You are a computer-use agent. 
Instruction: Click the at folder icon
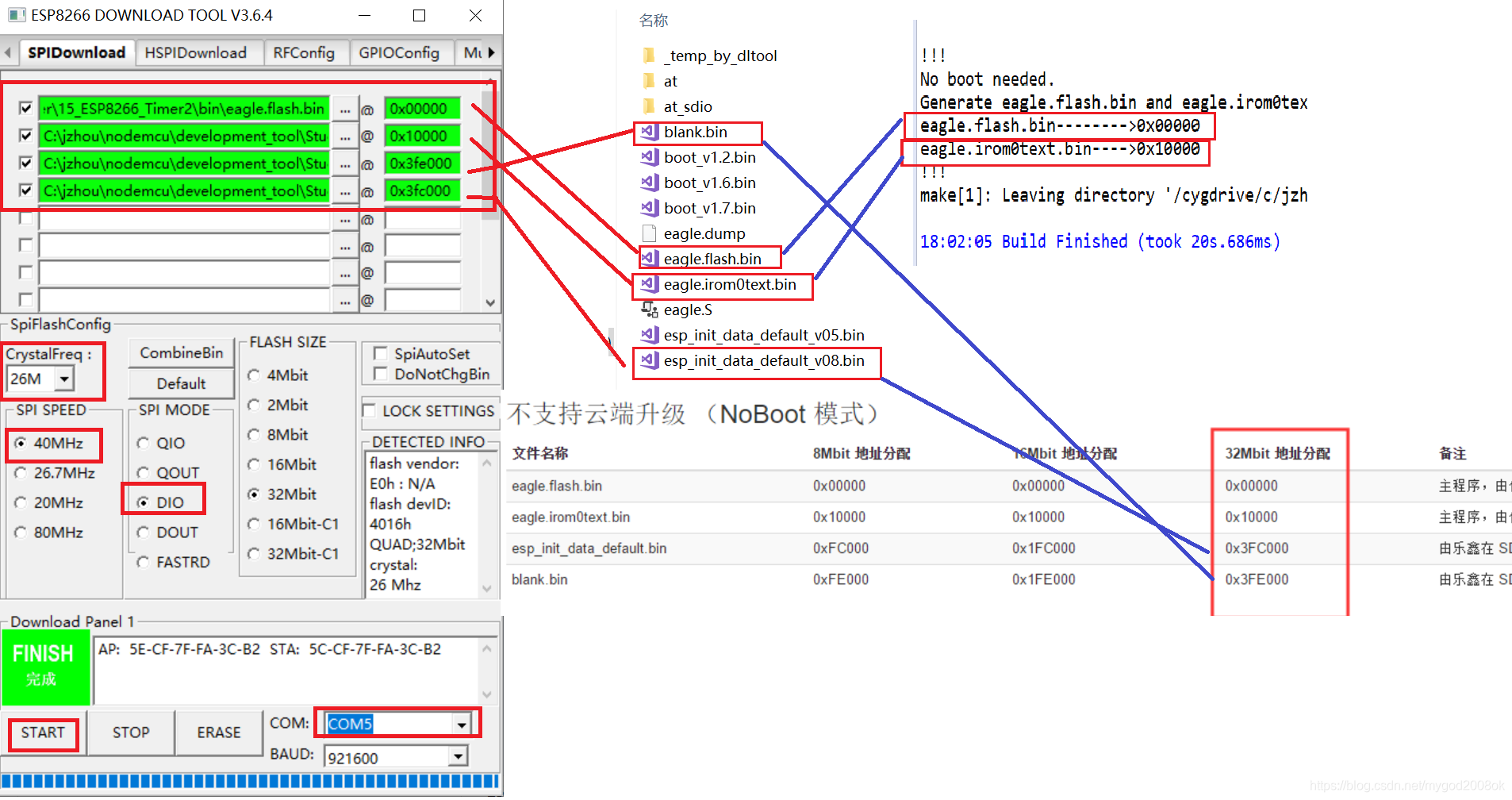pyautogui.click(x=649, y=81)
